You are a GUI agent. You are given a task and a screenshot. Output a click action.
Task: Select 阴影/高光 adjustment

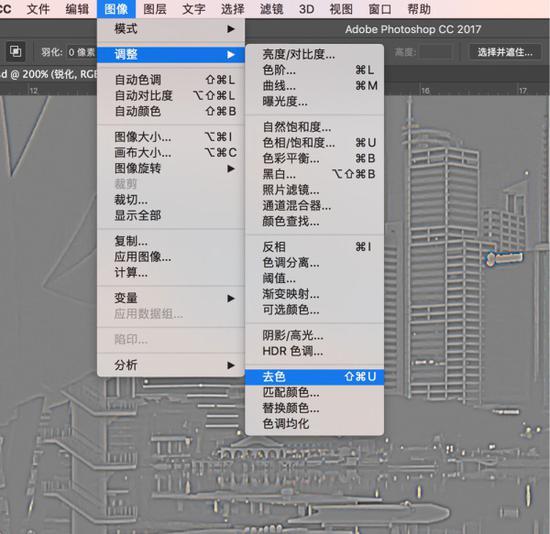click(x=314, y=335)
